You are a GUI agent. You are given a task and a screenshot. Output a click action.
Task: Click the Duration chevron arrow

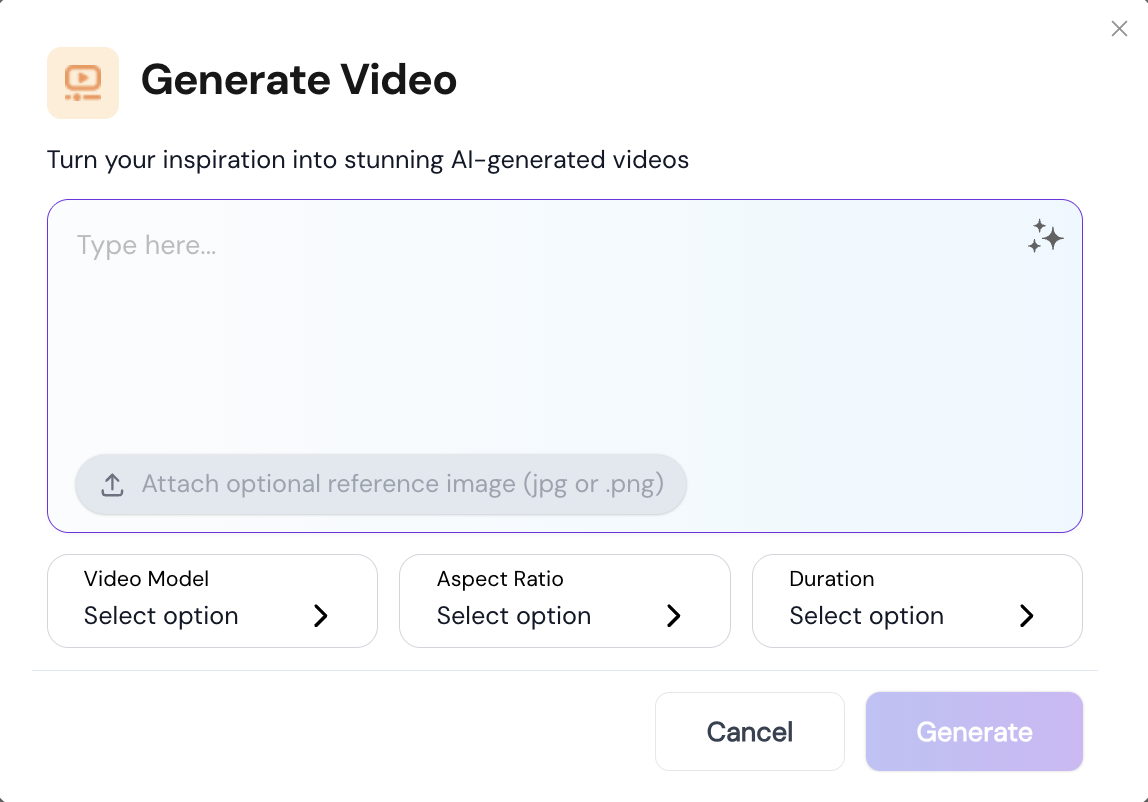point(1026,616)
